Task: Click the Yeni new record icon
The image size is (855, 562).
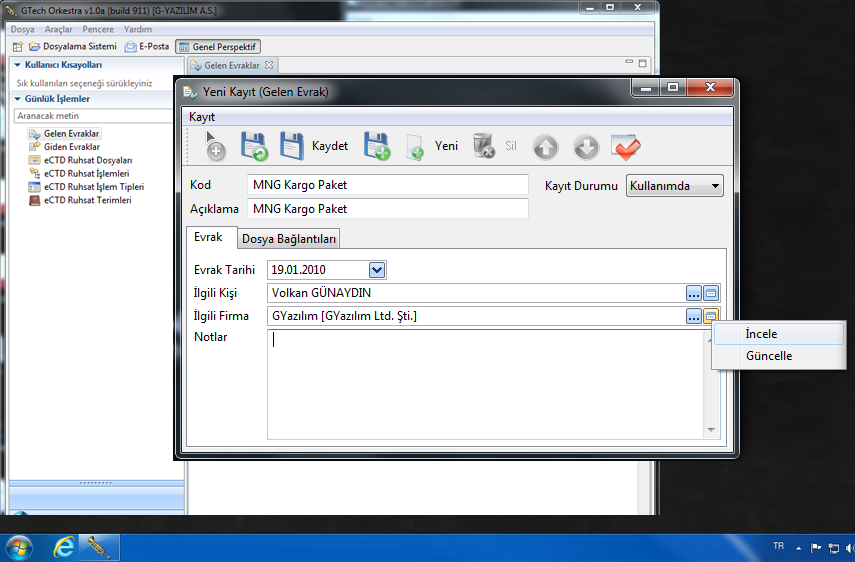Action: 415,147
